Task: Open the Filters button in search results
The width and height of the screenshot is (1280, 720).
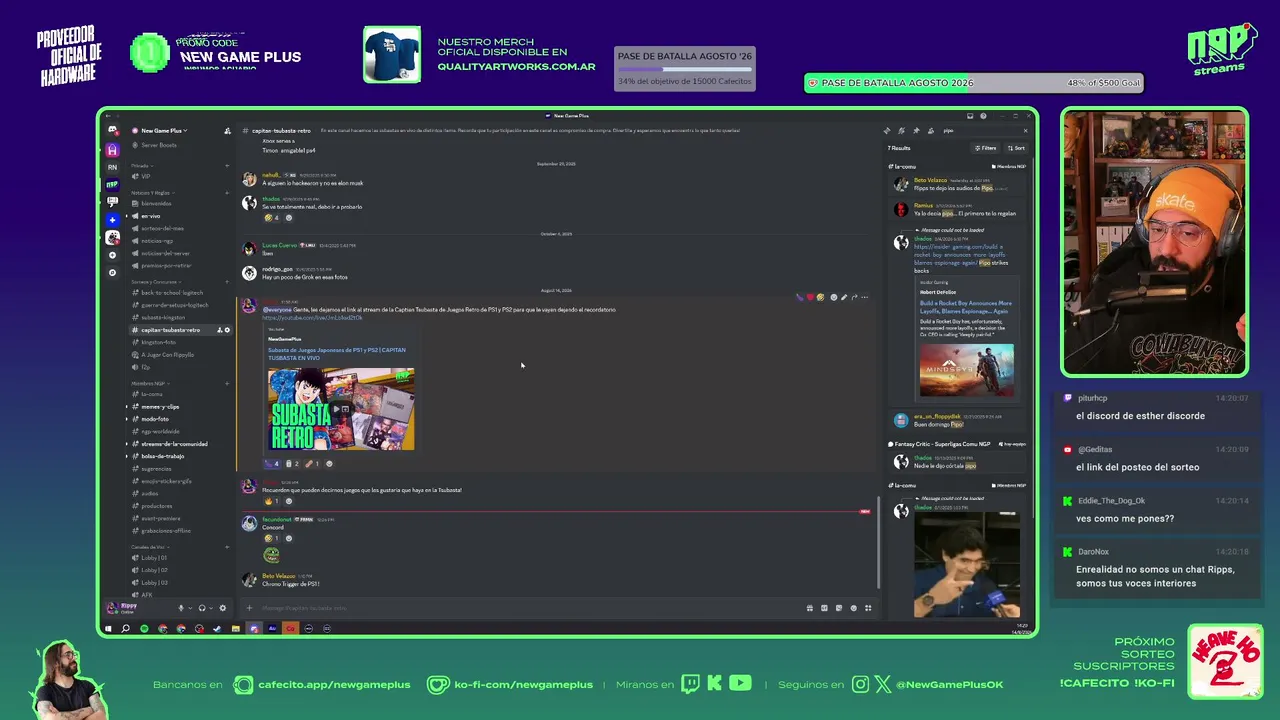Action: tap(986, 148)
